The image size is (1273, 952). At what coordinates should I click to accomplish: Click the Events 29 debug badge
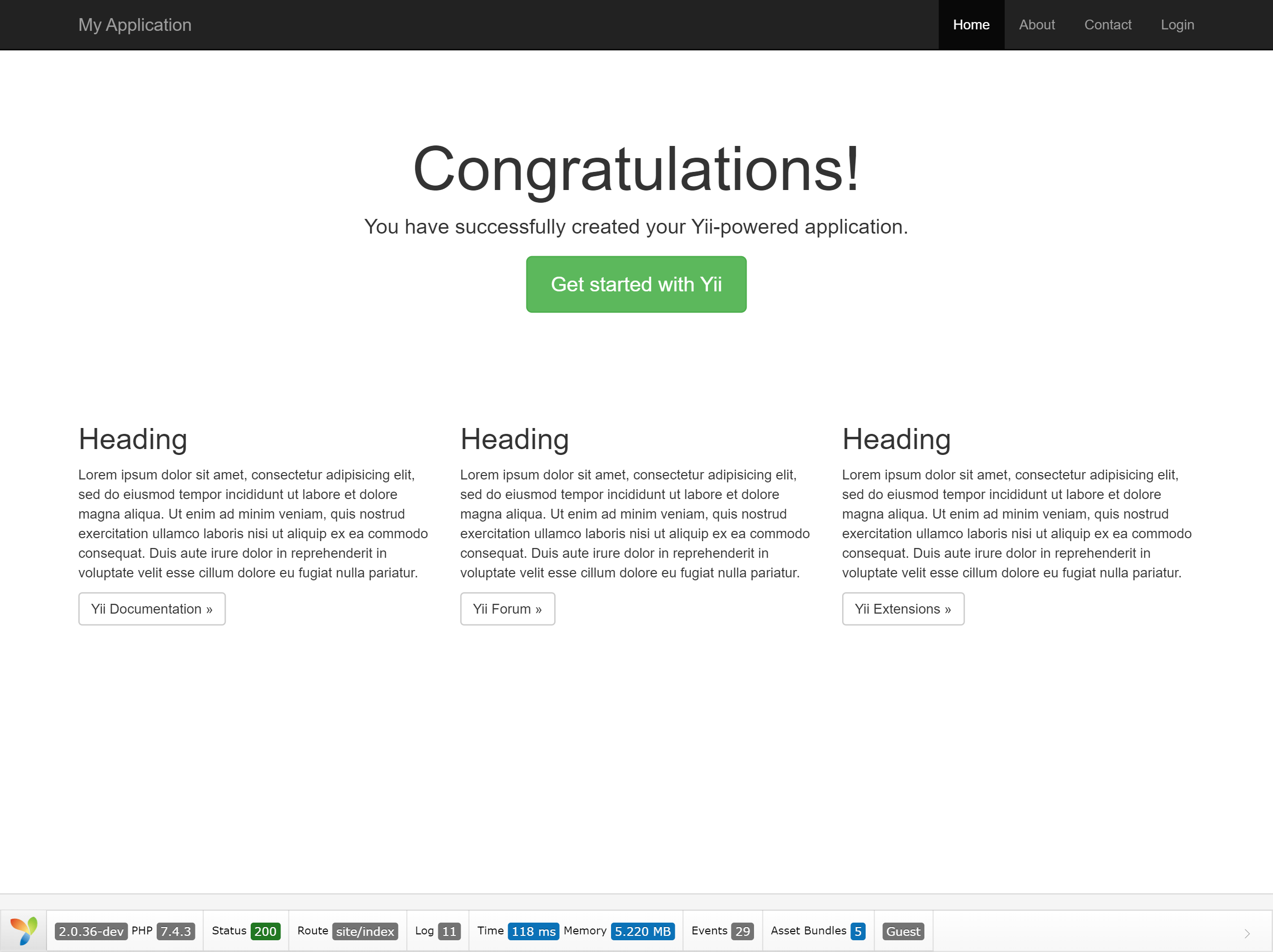click(722, 931)
